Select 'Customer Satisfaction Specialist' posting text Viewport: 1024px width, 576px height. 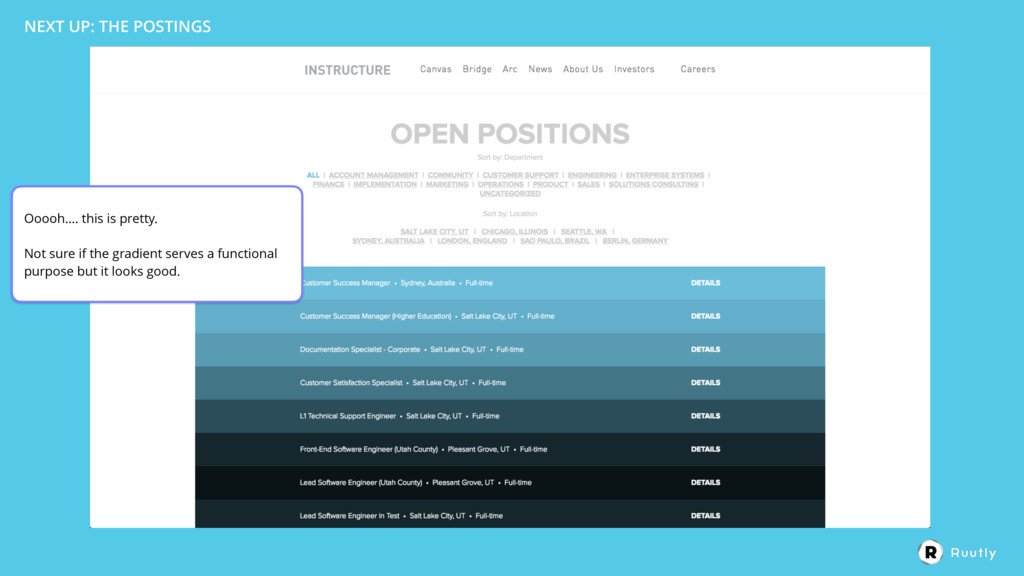(x=351, y=383)
